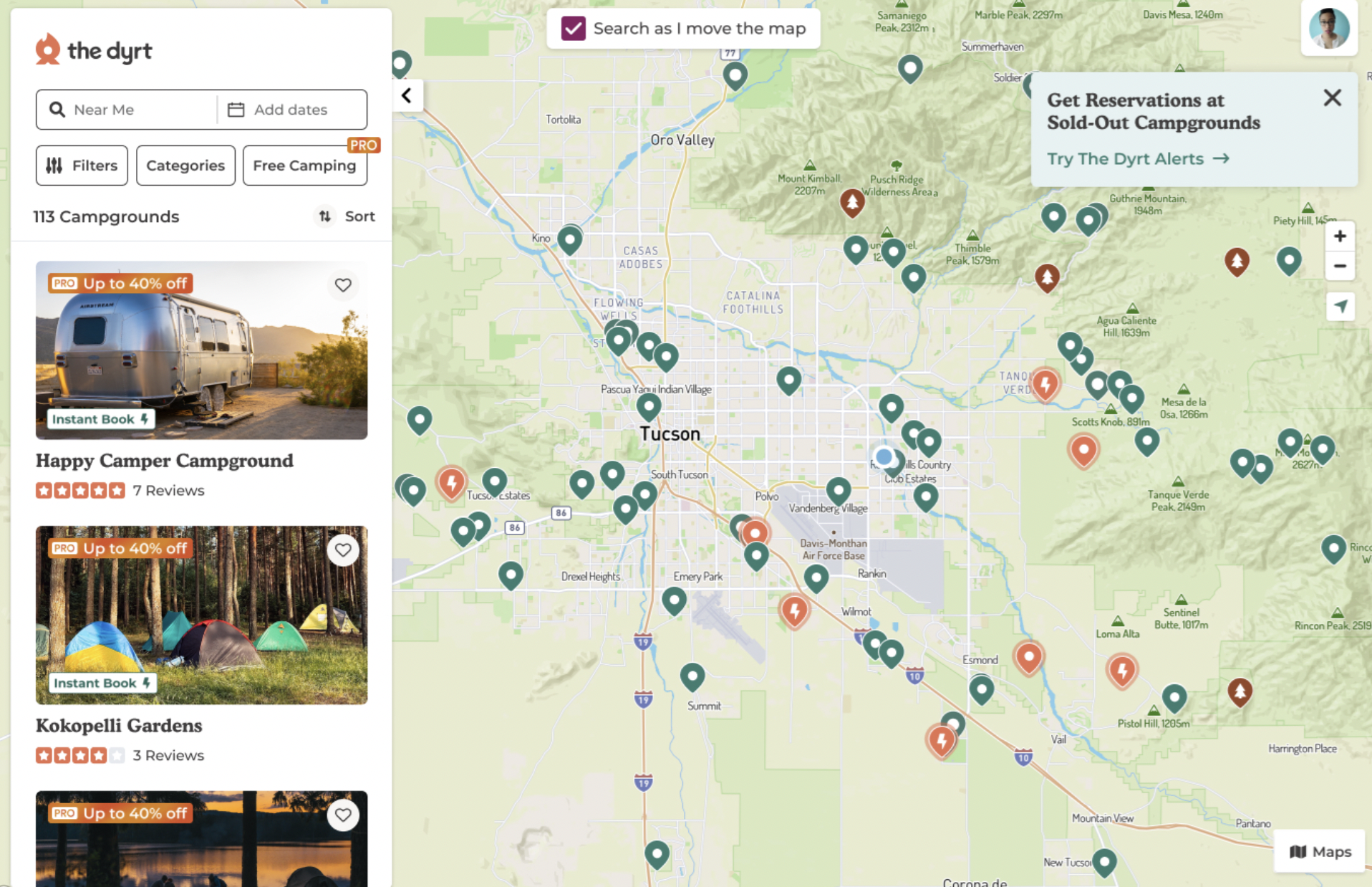The width and height of the screenshot is (1372, 887).
Task: Click the green pin near Emery Park
Action: point(674,600)
